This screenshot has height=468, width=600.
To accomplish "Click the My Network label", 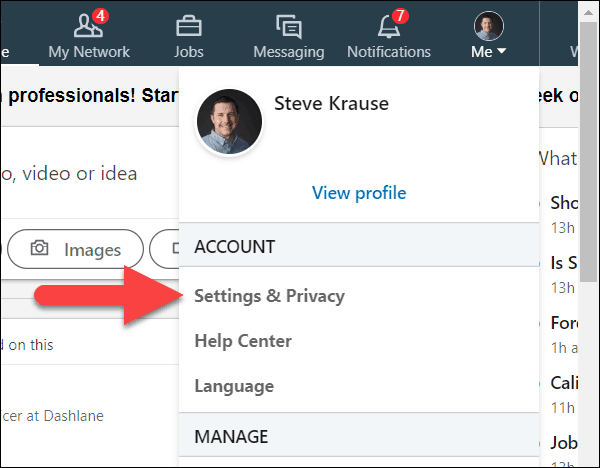I will pos(89,52).
